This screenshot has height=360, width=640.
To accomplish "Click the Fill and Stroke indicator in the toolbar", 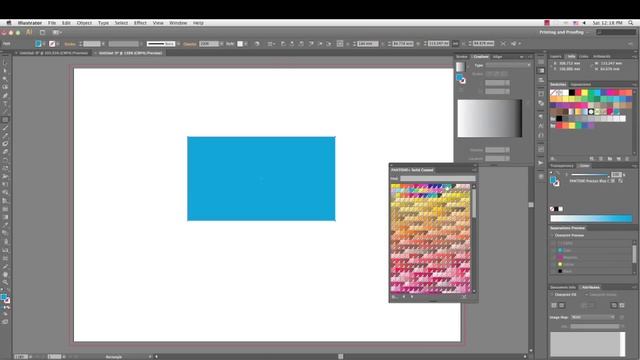I will (5, 298).
